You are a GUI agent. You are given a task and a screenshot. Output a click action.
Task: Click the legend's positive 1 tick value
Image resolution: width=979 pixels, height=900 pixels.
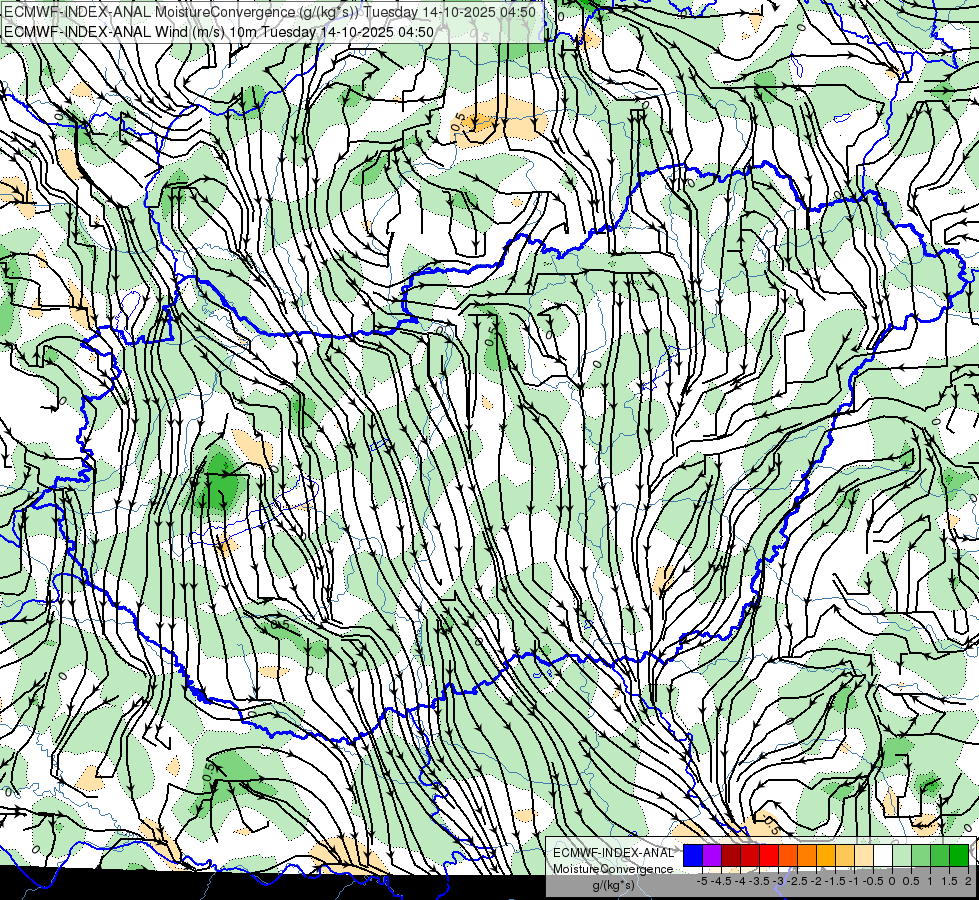click(930, 881)
